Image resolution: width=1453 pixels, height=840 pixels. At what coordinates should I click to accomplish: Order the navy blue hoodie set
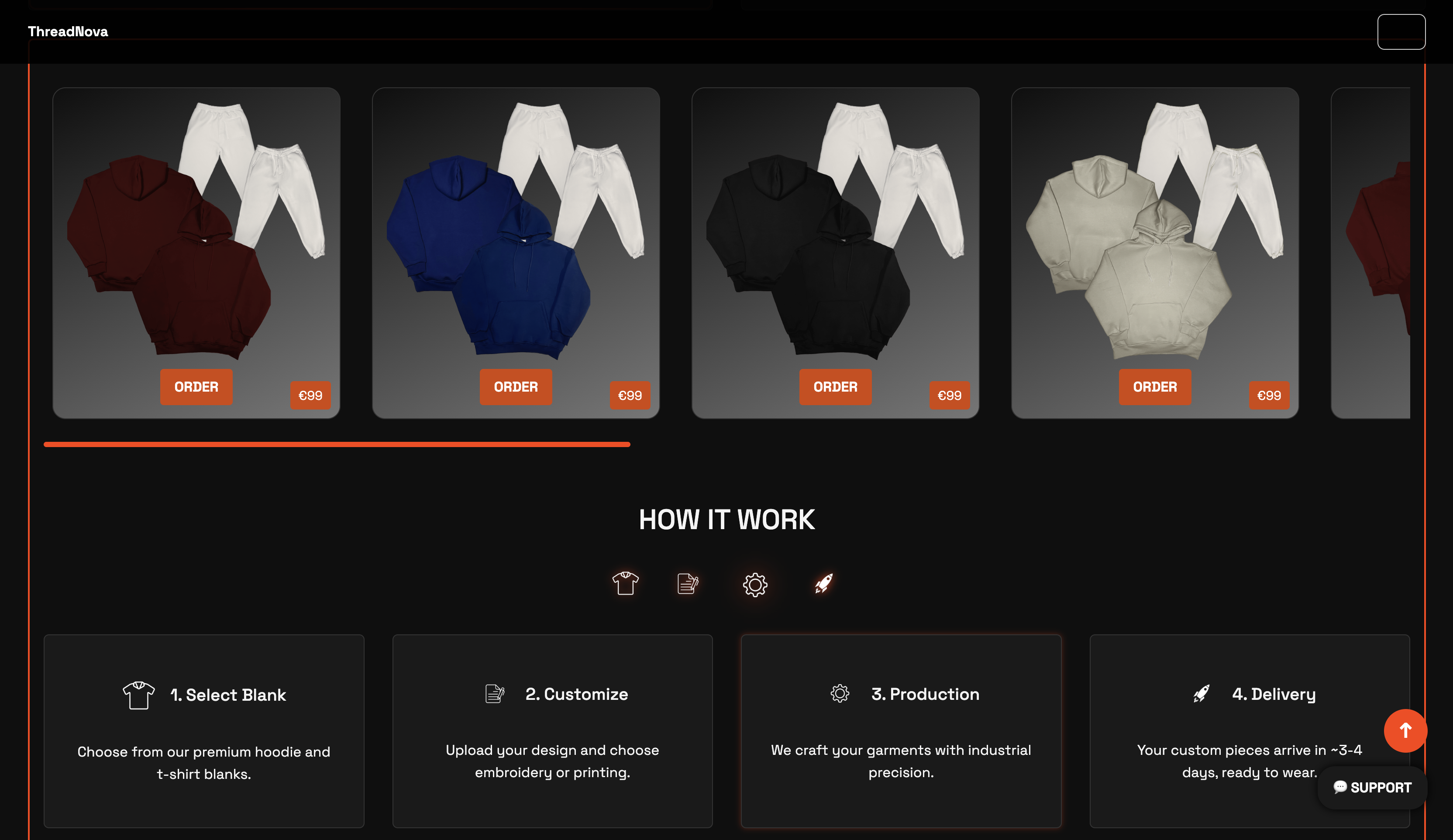[516, 387]
